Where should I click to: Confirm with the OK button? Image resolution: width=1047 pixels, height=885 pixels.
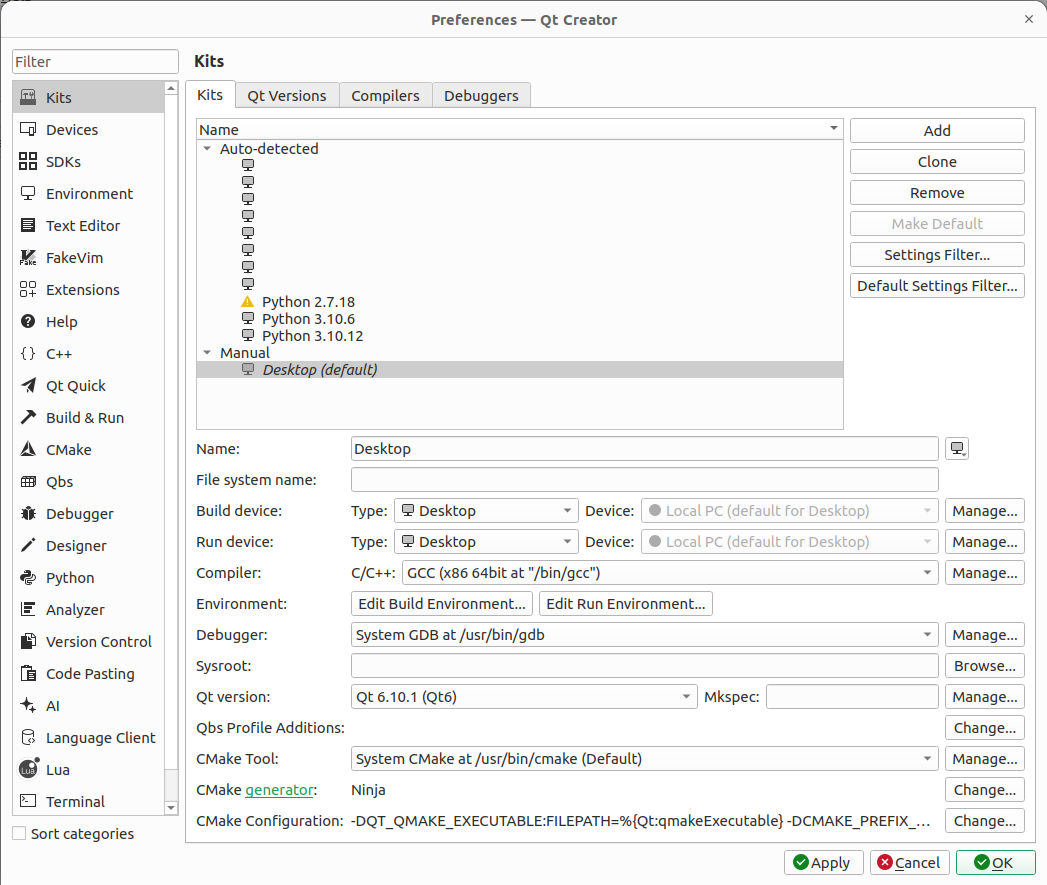click(996, 863)
